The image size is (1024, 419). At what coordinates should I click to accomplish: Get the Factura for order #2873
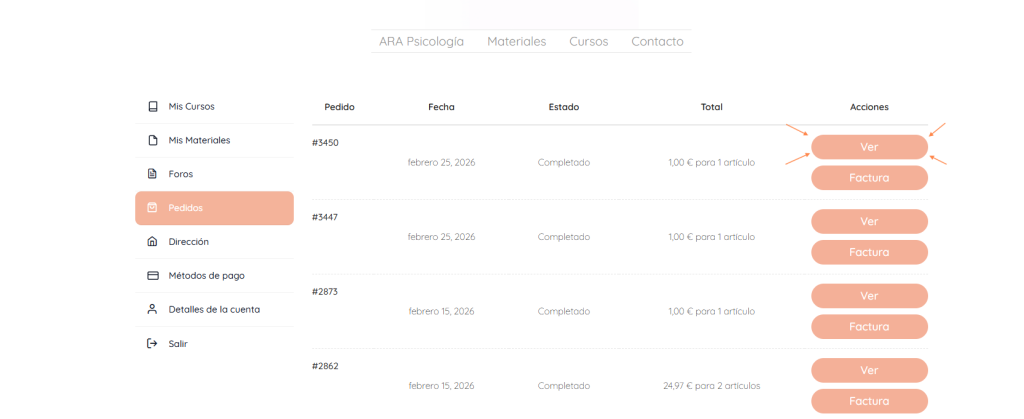[x=869, y=327]
